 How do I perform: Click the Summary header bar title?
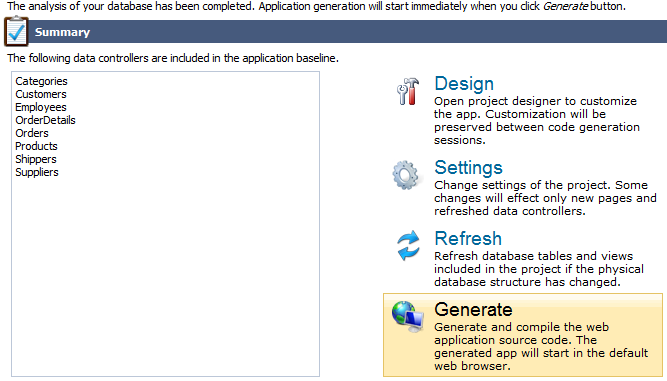62,32
